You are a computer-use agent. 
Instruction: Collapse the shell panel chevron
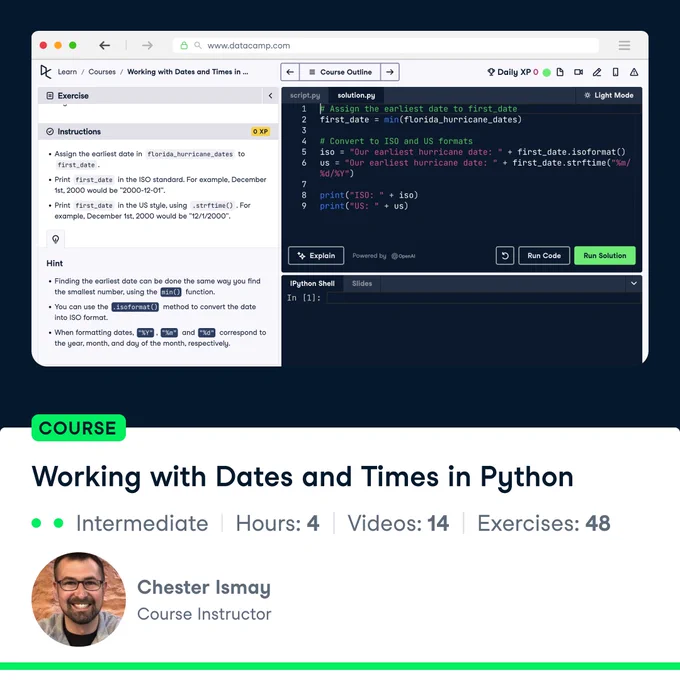[634, 284]
